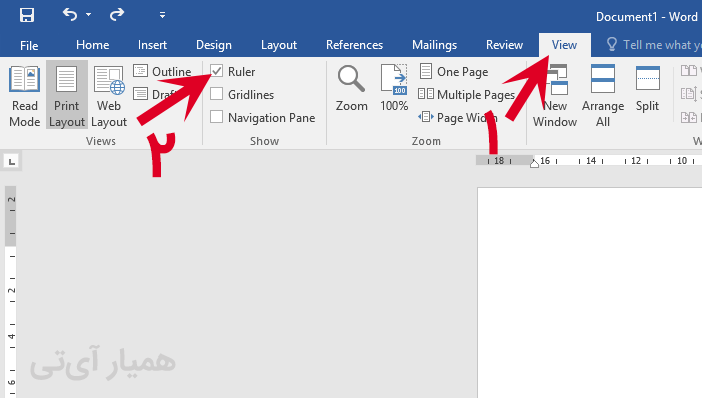Open the Zoom dialog with magnifier icon
The image size is (702, 398).
pyautogui.click(x=351, y=87)
